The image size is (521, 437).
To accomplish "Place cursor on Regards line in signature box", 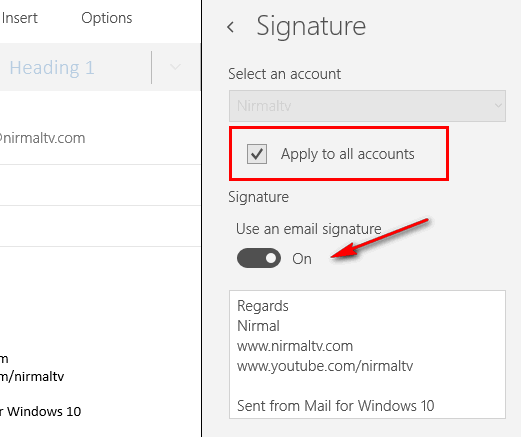I will pos(263,306).
